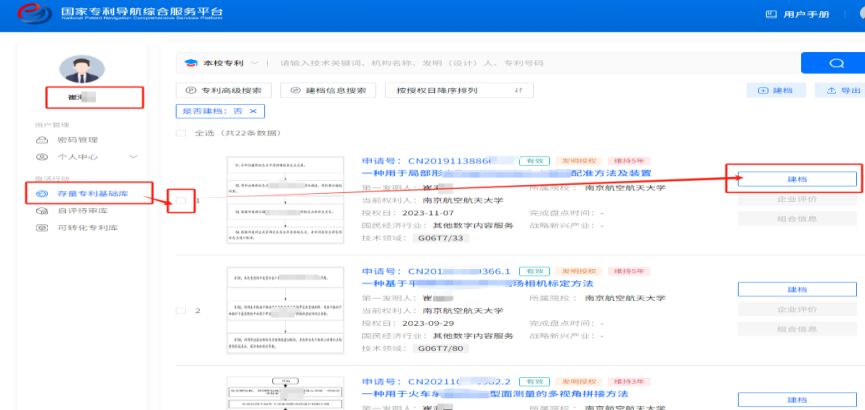Check the checkbox for patent row 1
Screen dimensions: 865x410
point(181,201)
